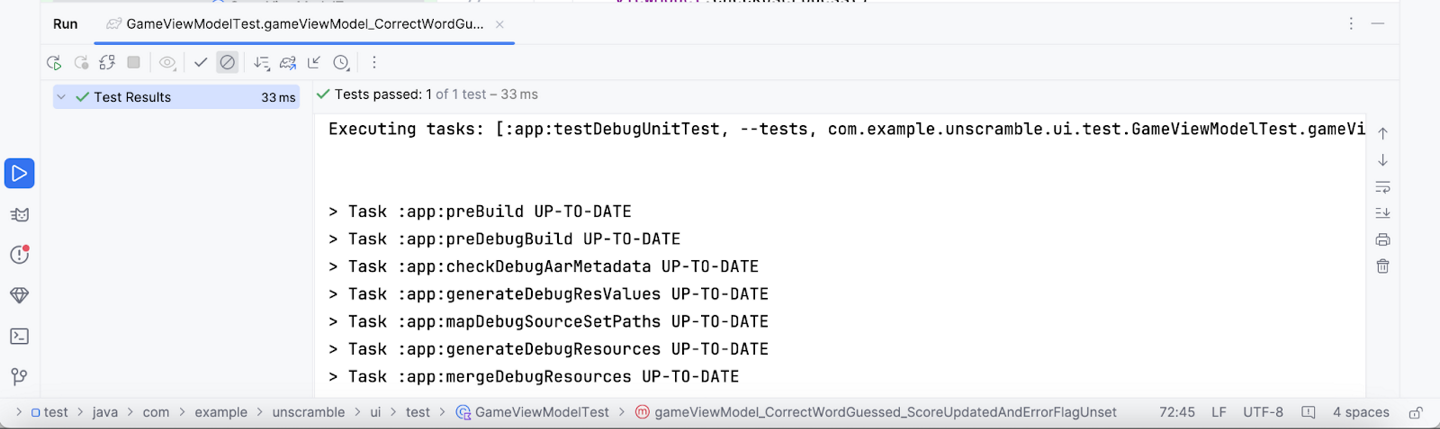Close the GameViewModelTest run tab

pos(500,24)
